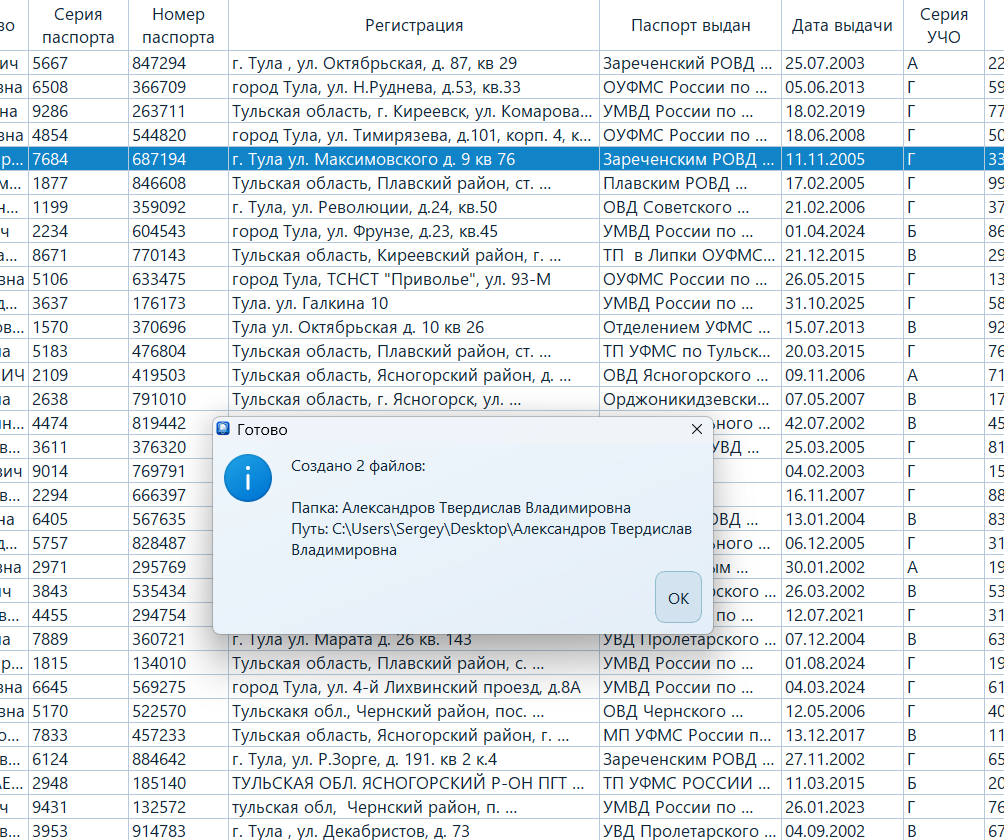
Task: Click the Серия УЧО column header
Action: 944,26
